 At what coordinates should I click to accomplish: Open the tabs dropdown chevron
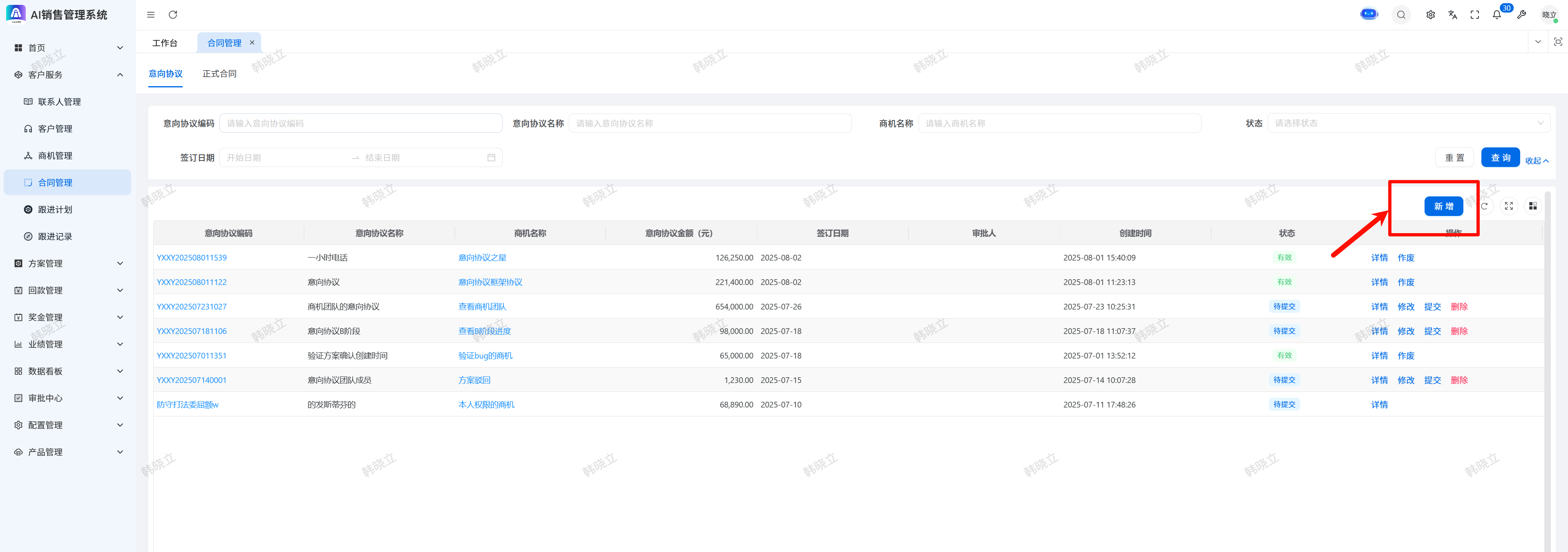coord(1538,42)
